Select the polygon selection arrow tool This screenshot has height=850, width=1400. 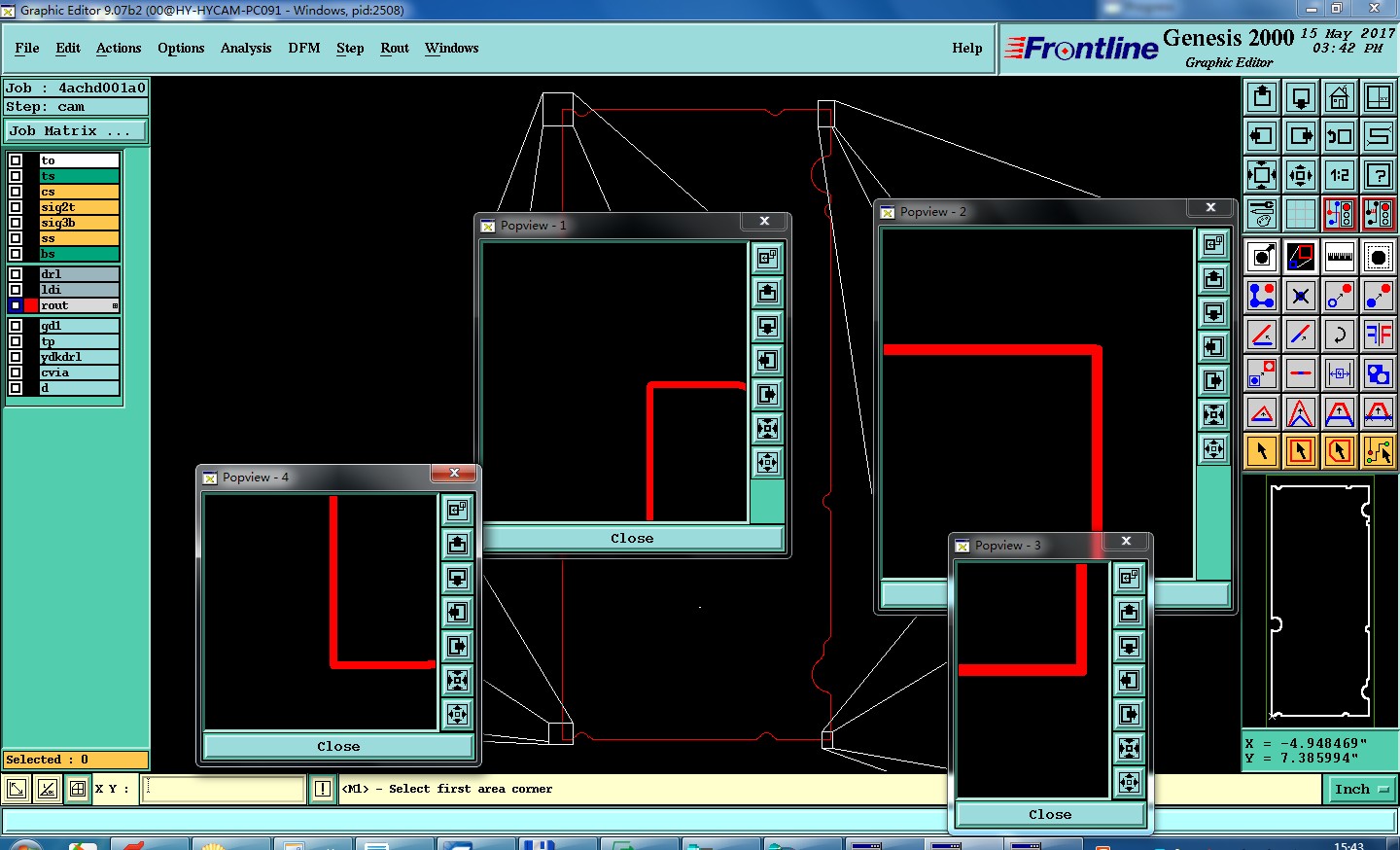(x=1340, y=451)
